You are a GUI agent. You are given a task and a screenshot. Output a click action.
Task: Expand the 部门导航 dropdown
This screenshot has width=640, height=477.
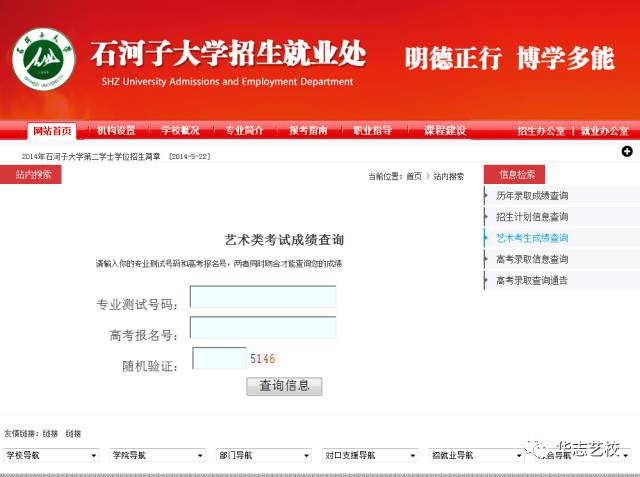pyautogui.click(x=264, y=455)
